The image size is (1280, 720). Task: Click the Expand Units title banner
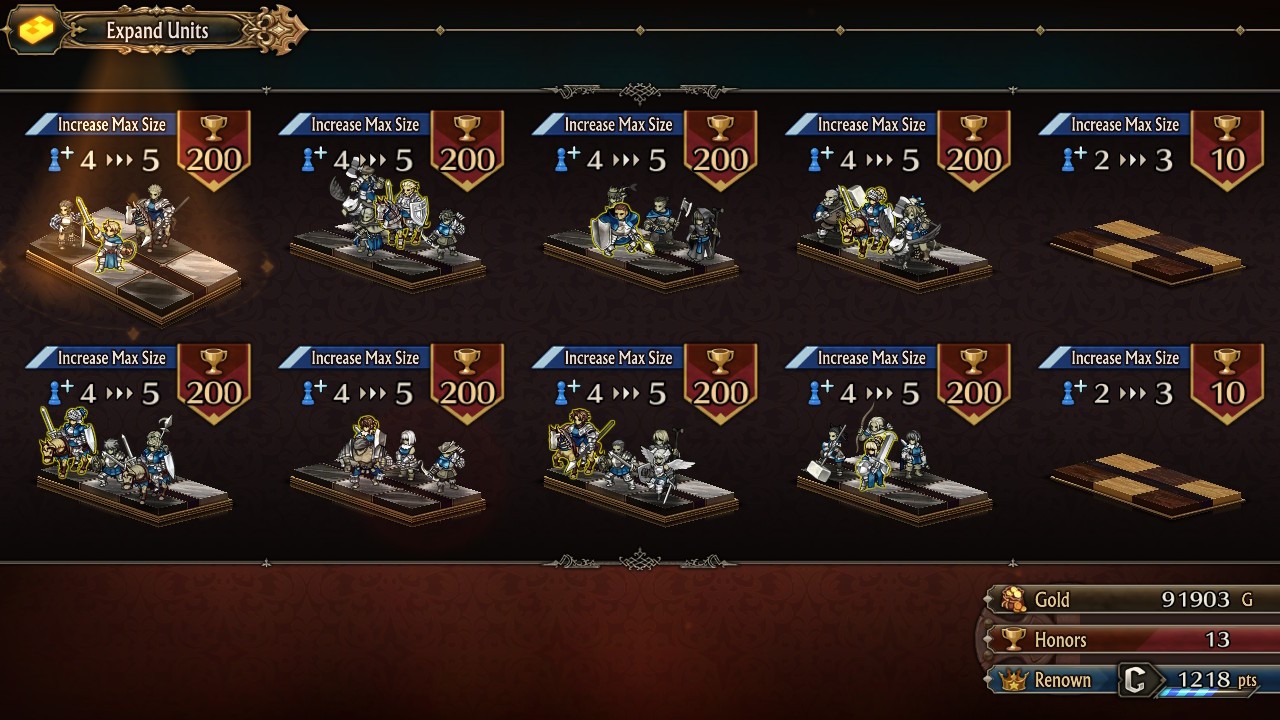click(157, 30)
